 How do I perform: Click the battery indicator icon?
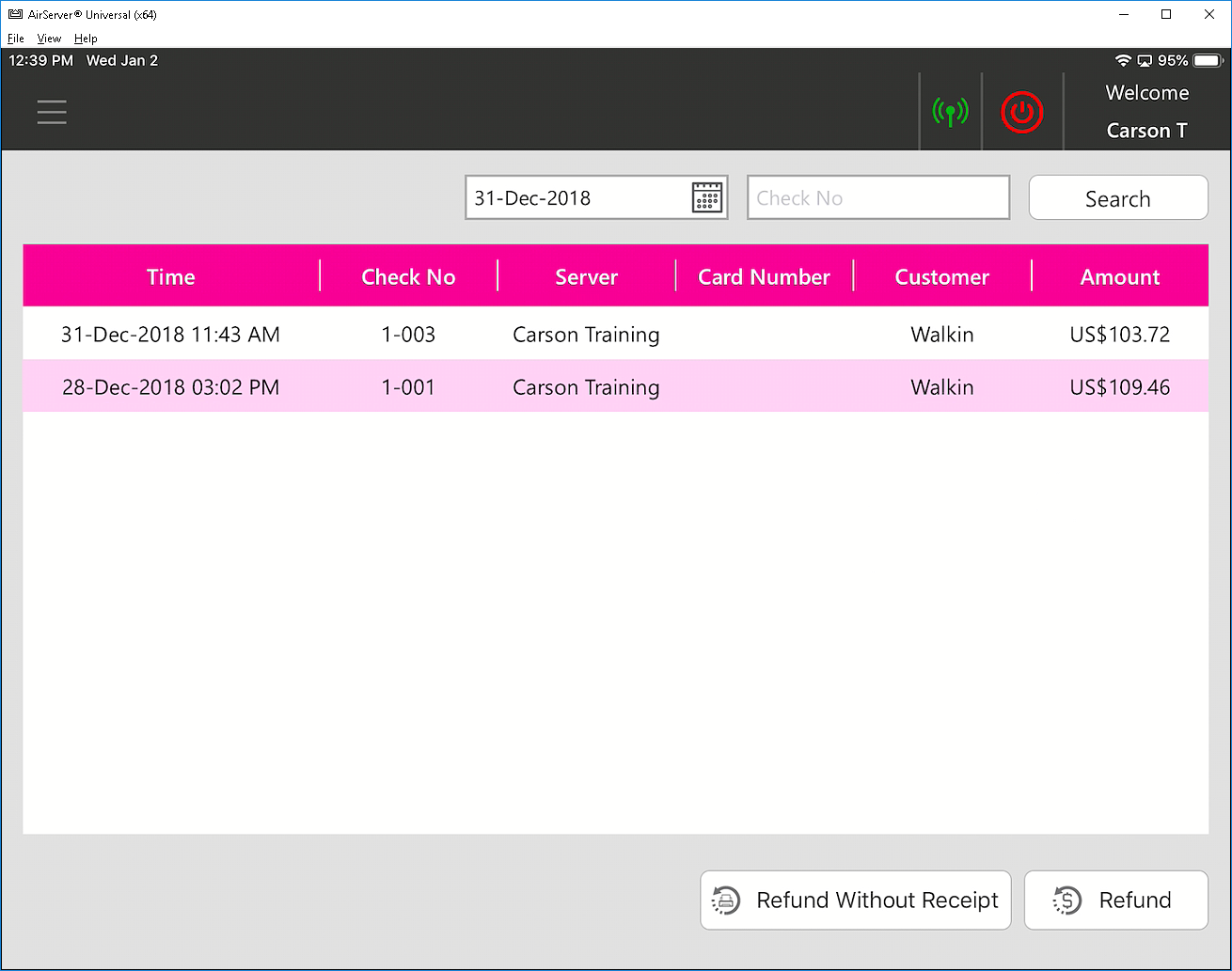(x=1207, y=60)
